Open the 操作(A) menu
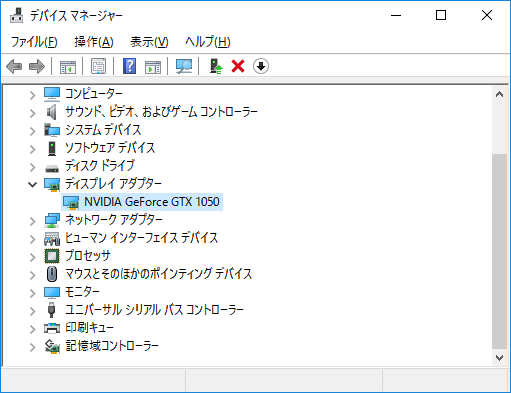Screen dimensions: 511x393 point(94,42)
